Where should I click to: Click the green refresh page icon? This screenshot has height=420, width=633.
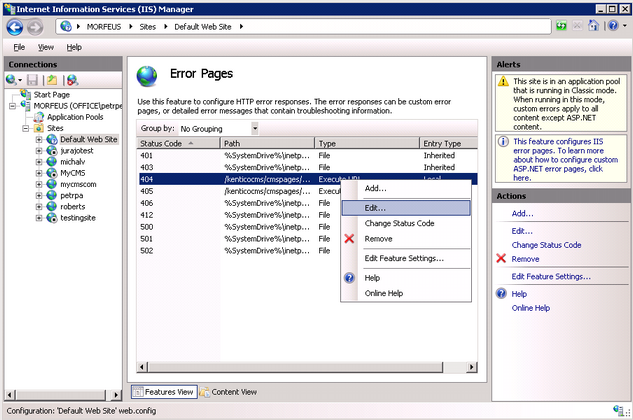point(561,26)
